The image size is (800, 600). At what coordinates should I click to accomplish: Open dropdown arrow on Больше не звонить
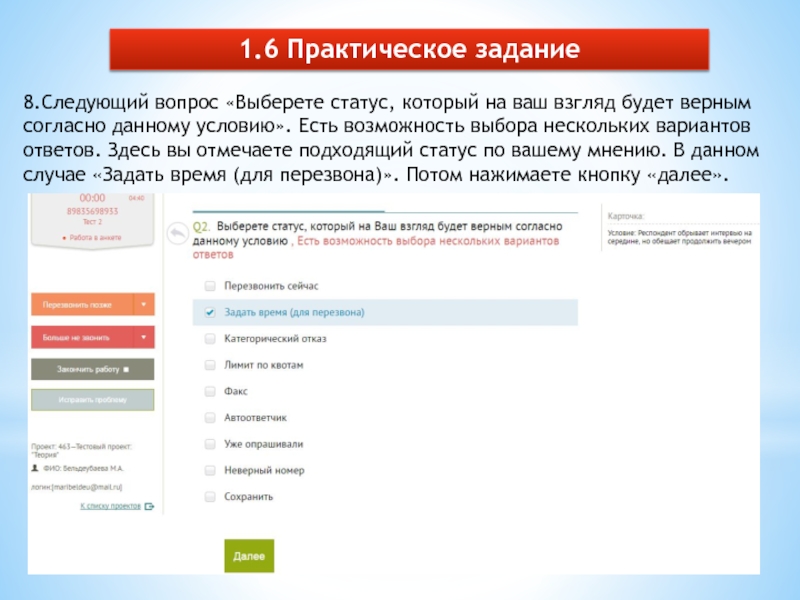[x=144, y=337]
